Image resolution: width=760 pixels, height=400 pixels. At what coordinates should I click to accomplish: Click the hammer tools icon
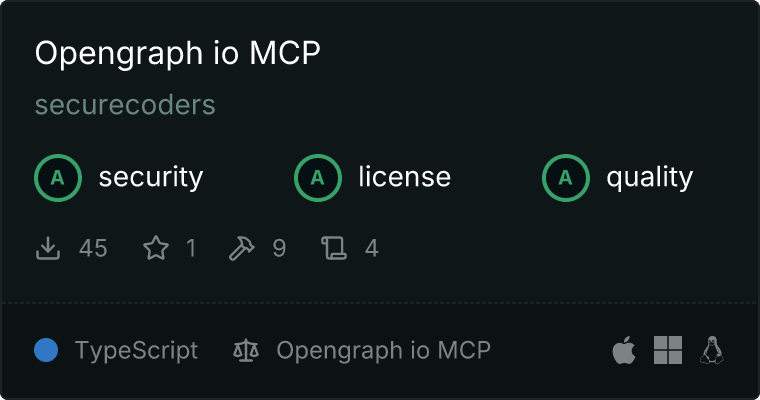click(241, 248)
